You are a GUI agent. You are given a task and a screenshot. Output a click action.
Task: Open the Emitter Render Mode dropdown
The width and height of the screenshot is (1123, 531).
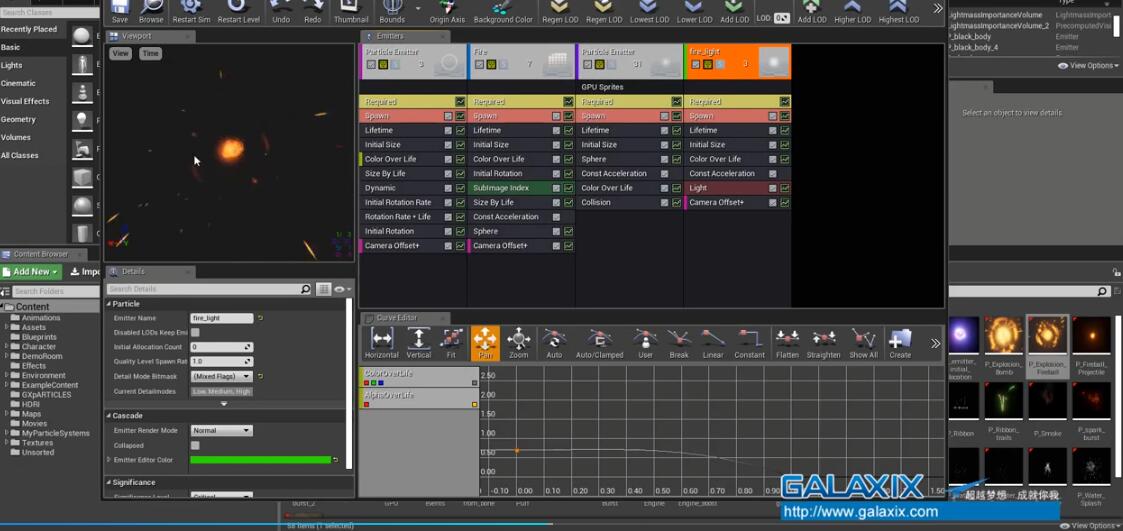(x=221, y=431)
